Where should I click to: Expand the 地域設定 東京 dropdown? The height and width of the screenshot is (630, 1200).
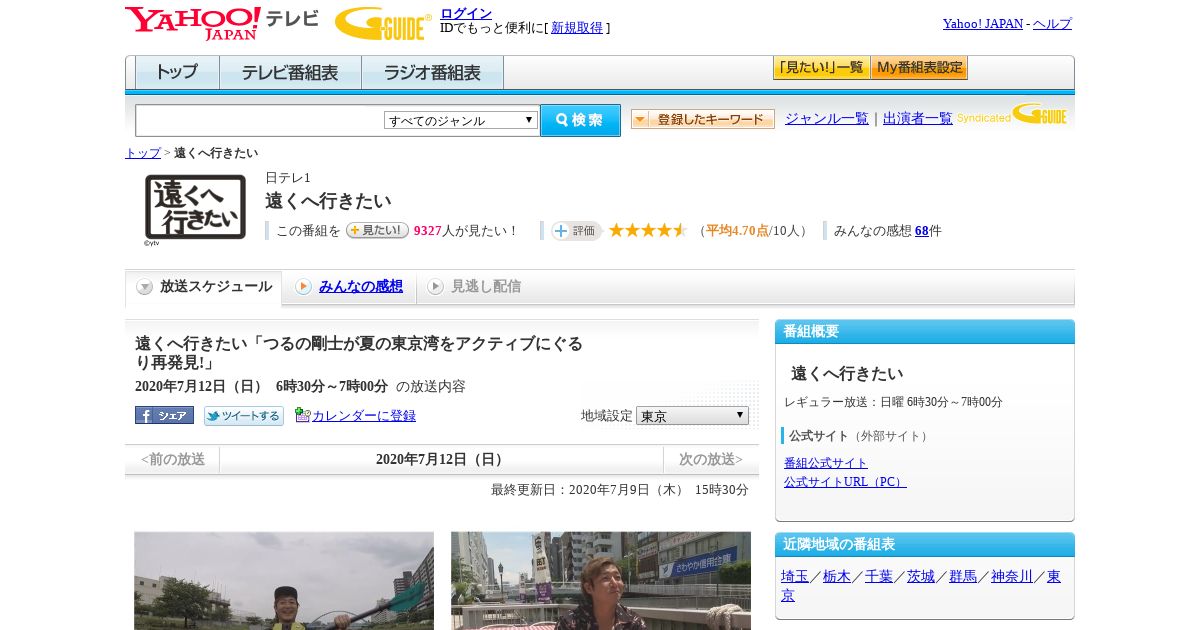(692, 415)
